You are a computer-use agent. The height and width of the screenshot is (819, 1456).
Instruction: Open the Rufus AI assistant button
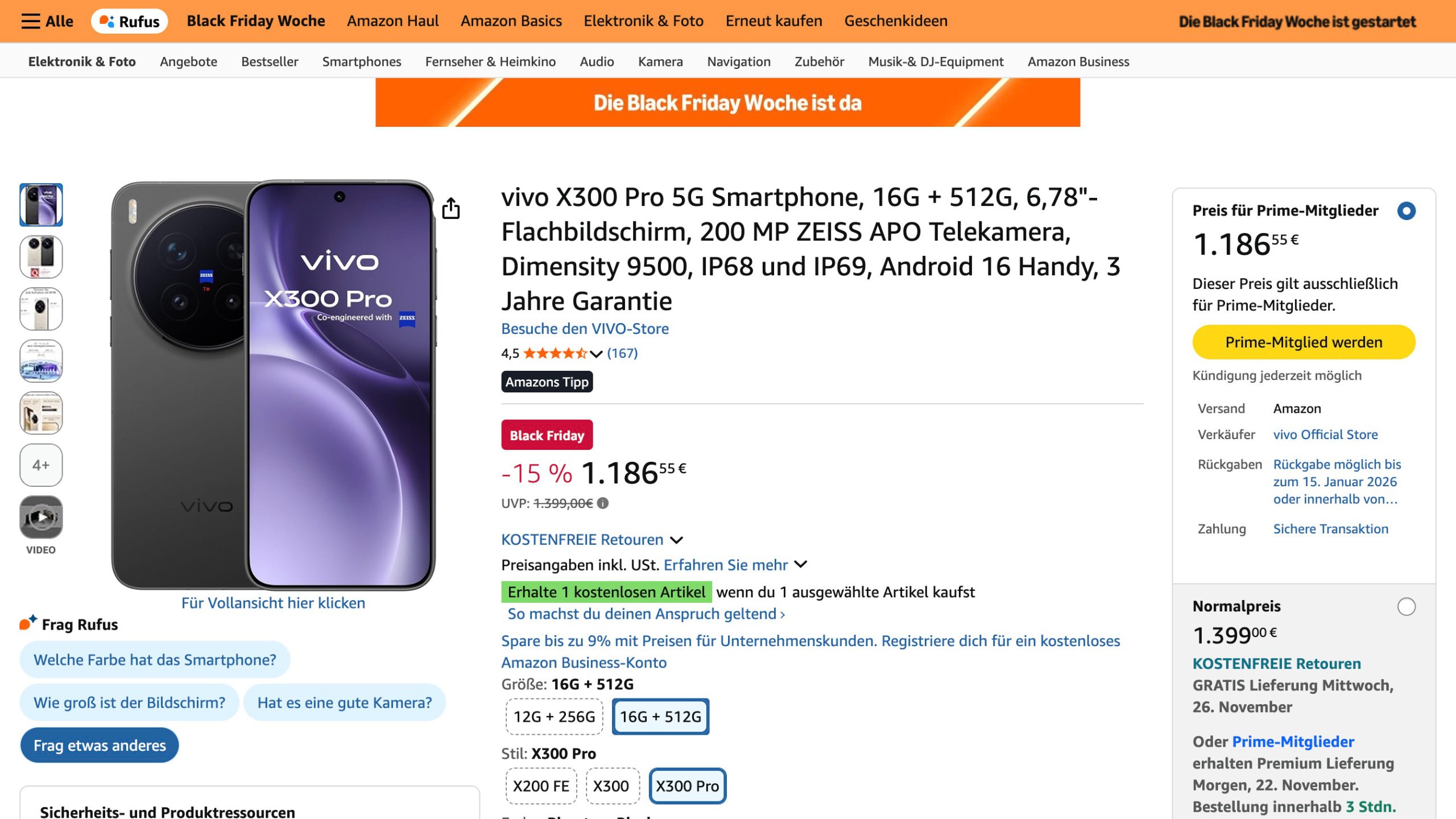(130, 21)
